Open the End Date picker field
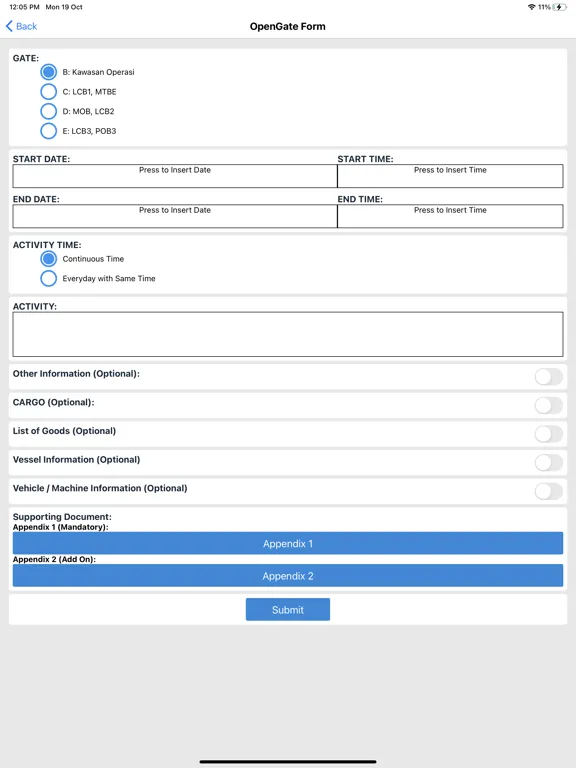The width and height of the screenshot is (576, 768). tap(175, 216)
